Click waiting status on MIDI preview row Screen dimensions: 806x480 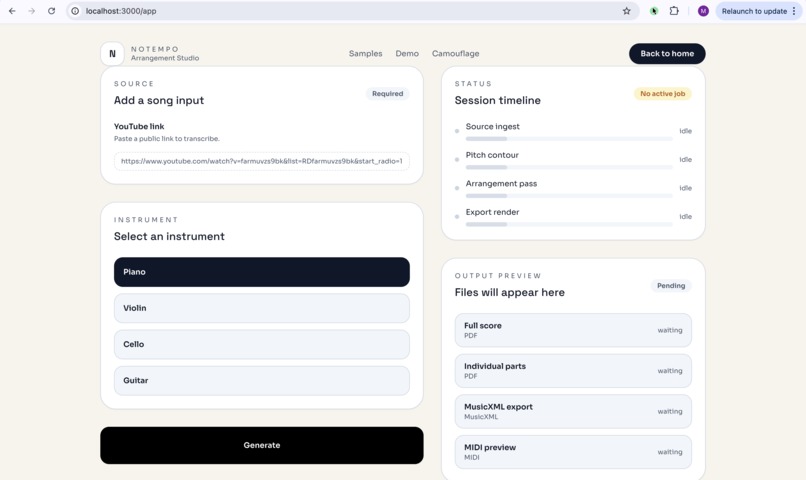tap(670, 452)
